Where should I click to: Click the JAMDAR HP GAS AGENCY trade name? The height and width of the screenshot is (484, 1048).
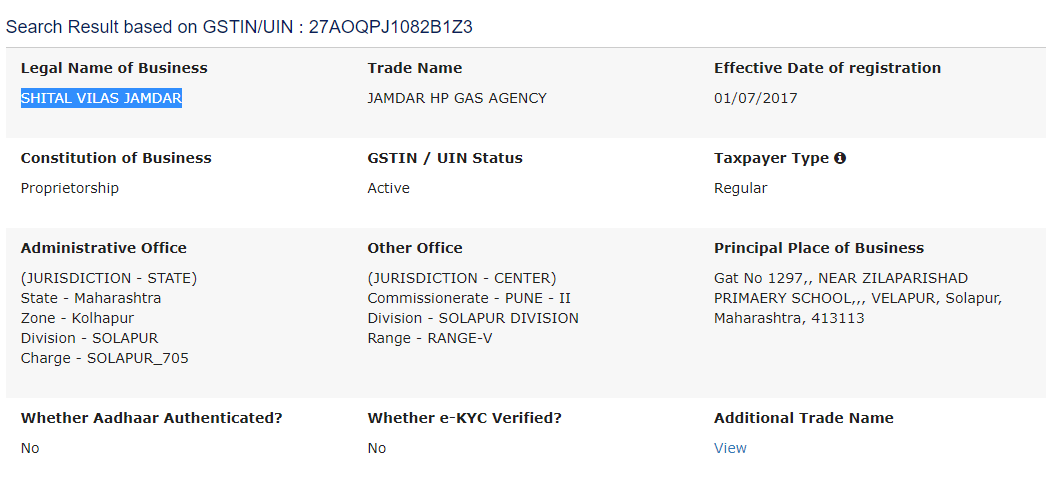click(x=457, y=98)
